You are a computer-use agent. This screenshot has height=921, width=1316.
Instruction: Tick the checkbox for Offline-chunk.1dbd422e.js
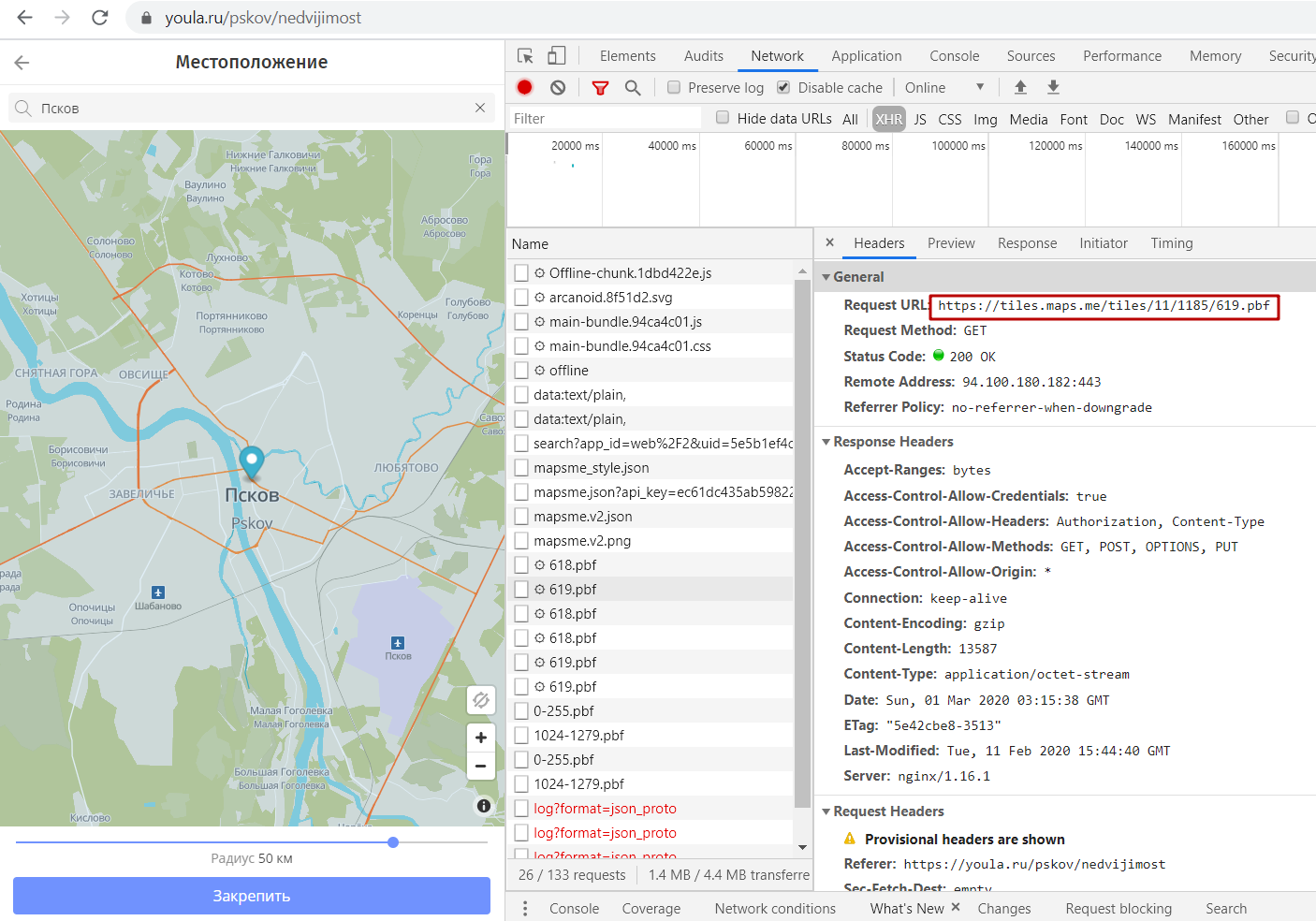tap(521, 272)
